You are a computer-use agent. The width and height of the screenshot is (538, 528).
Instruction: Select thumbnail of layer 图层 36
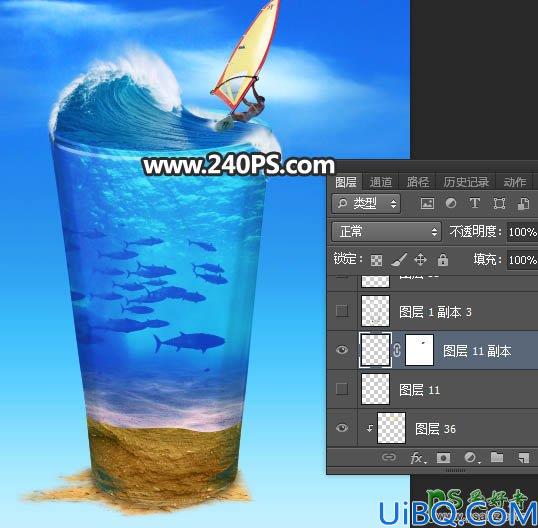(391, 428)
